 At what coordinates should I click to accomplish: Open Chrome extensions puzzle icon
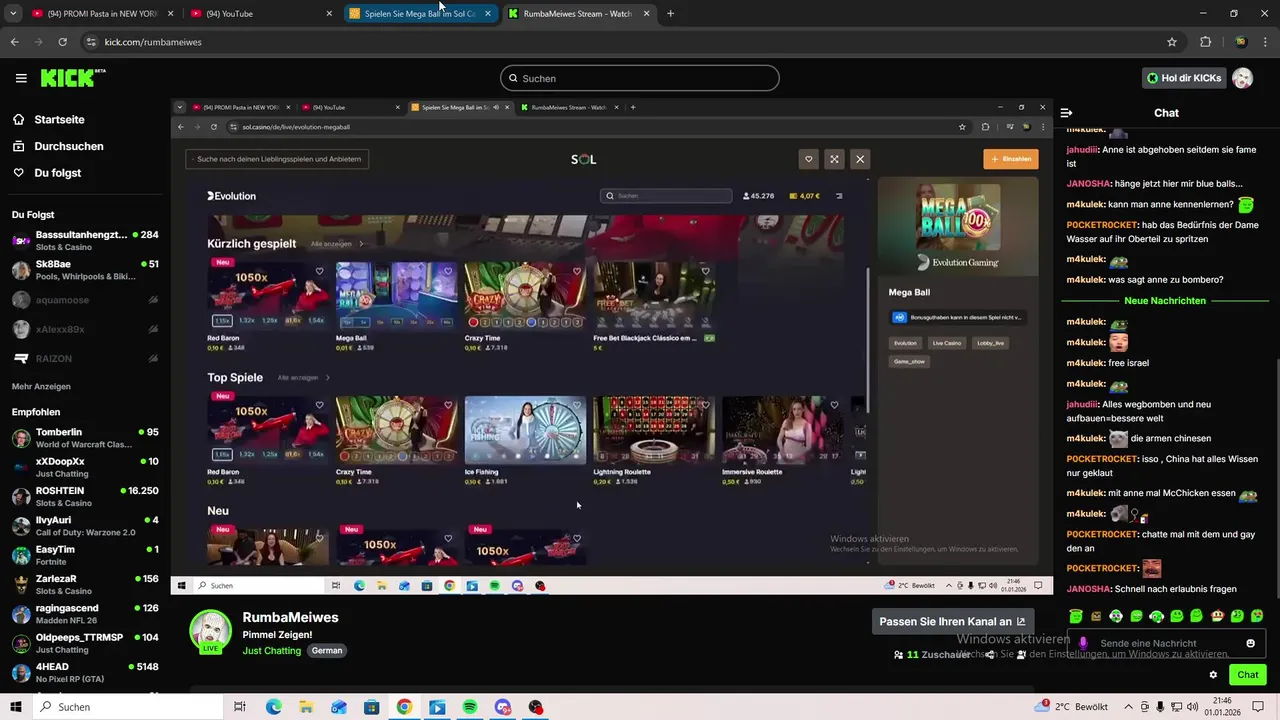(x=1205, y=42)
